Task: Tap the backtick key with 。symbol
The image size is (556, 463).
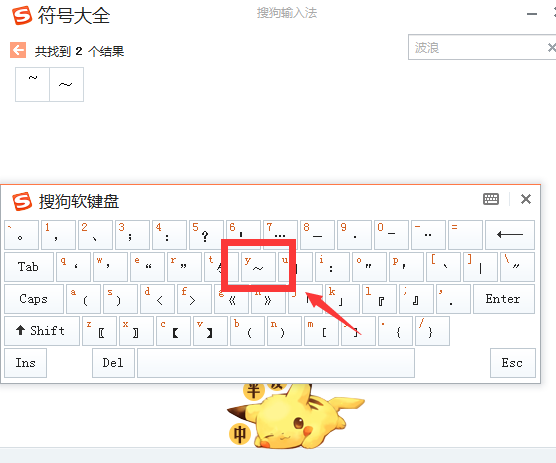Action: tap(21, 235)
